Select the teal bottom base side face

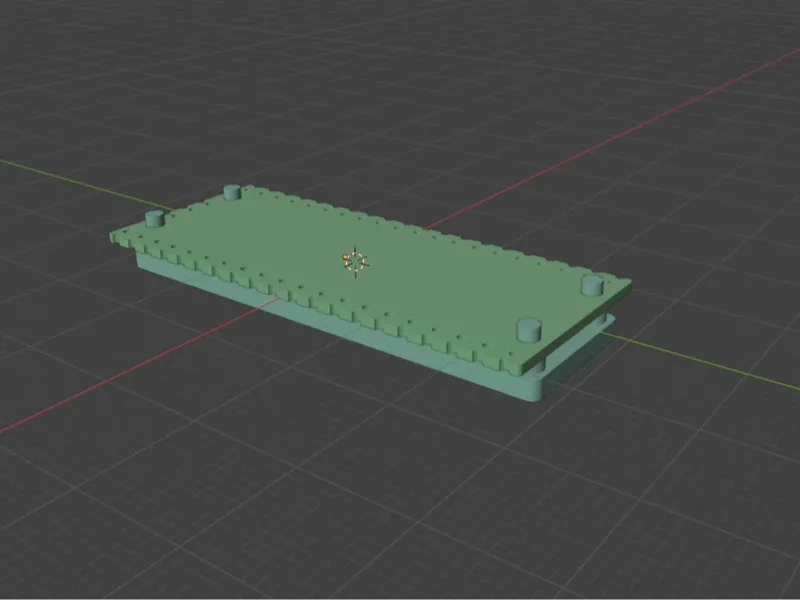337,327
